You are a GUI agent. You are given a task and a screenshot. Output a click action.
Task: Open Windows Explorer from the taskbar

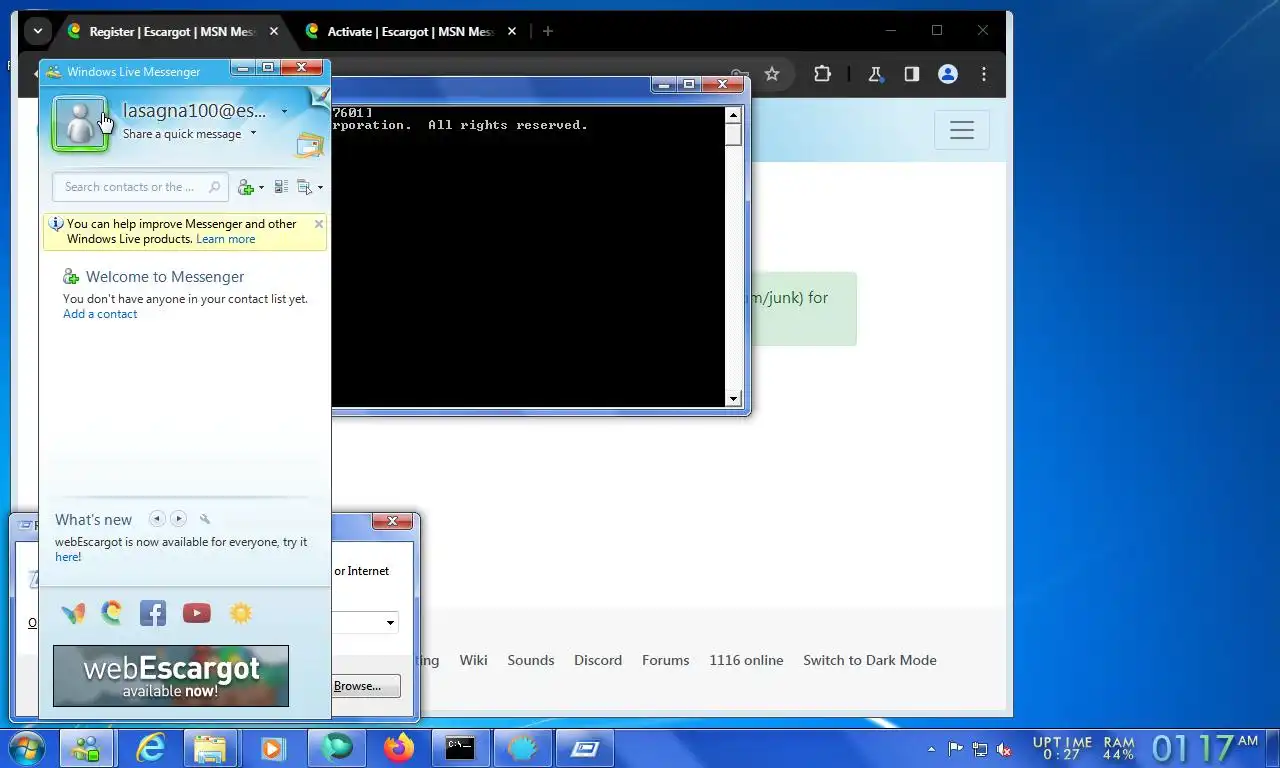pos(211,748)
